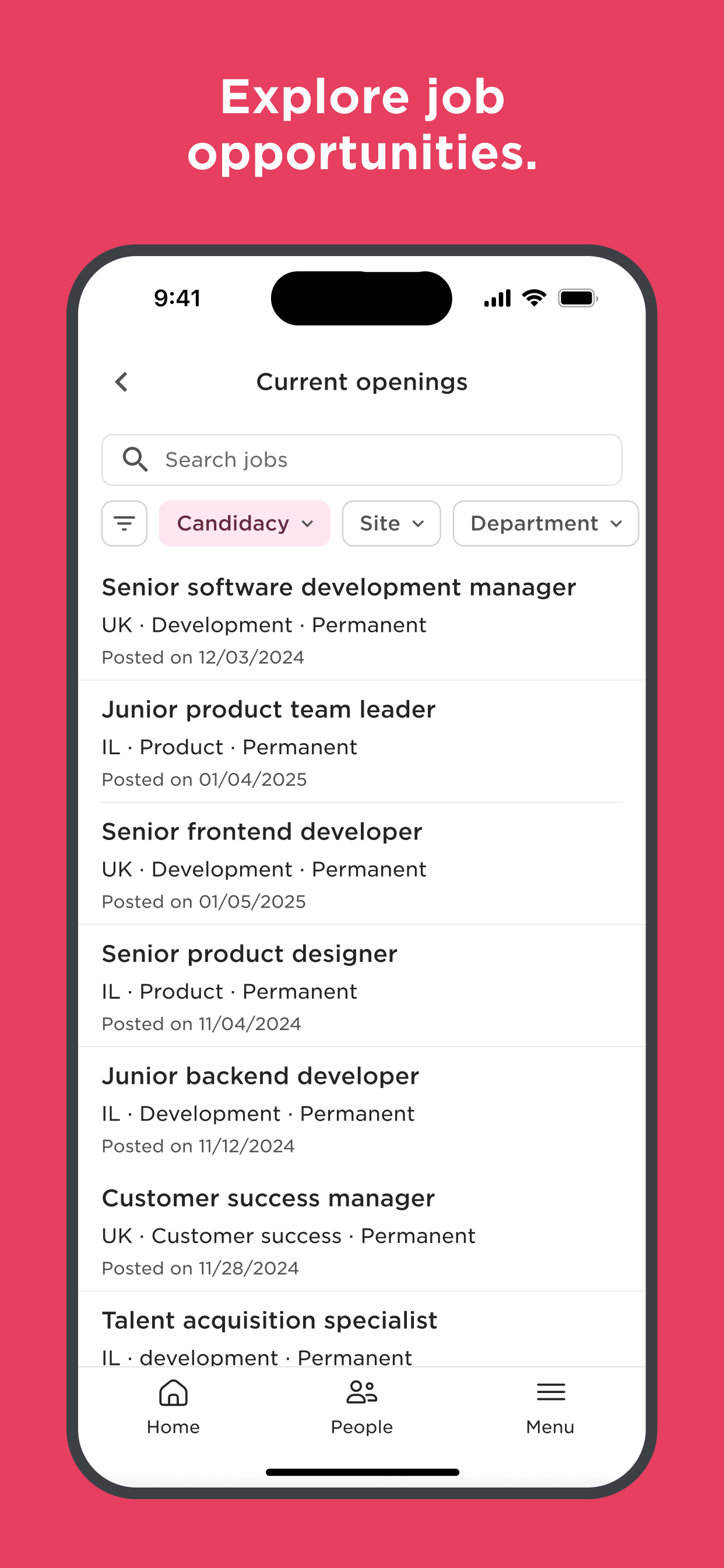724x1568 pixels.
Task: Go to Home tab
Action: (173, 1408)
